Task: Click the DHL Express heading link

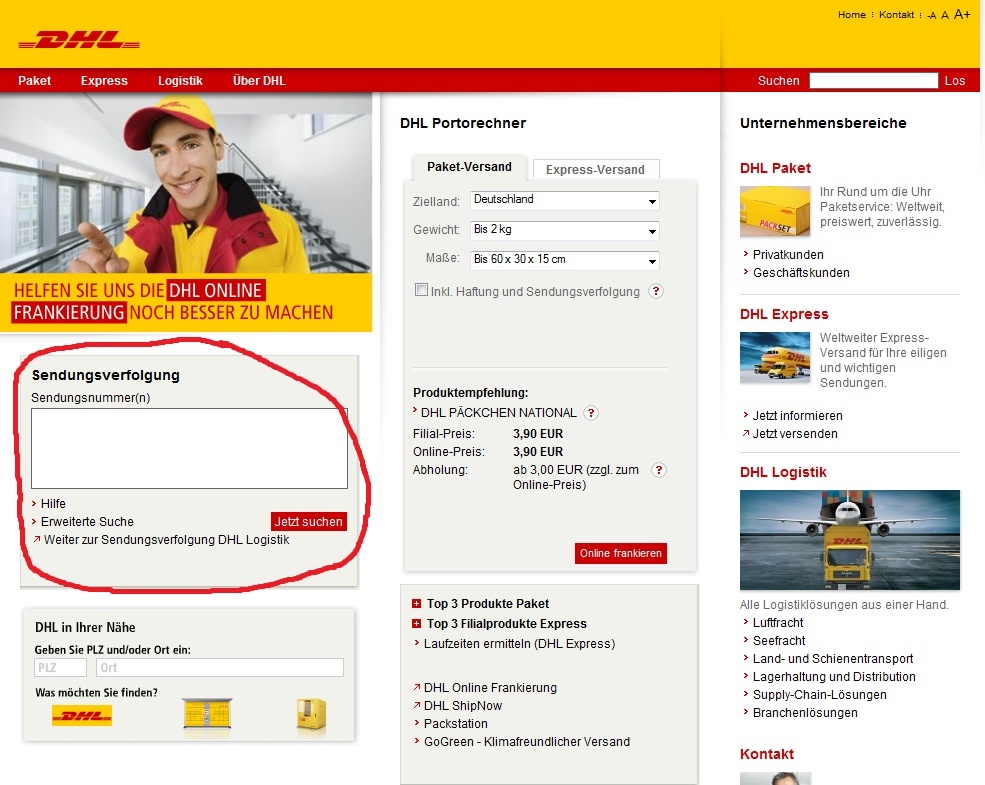Action: (x=784, y=314)
